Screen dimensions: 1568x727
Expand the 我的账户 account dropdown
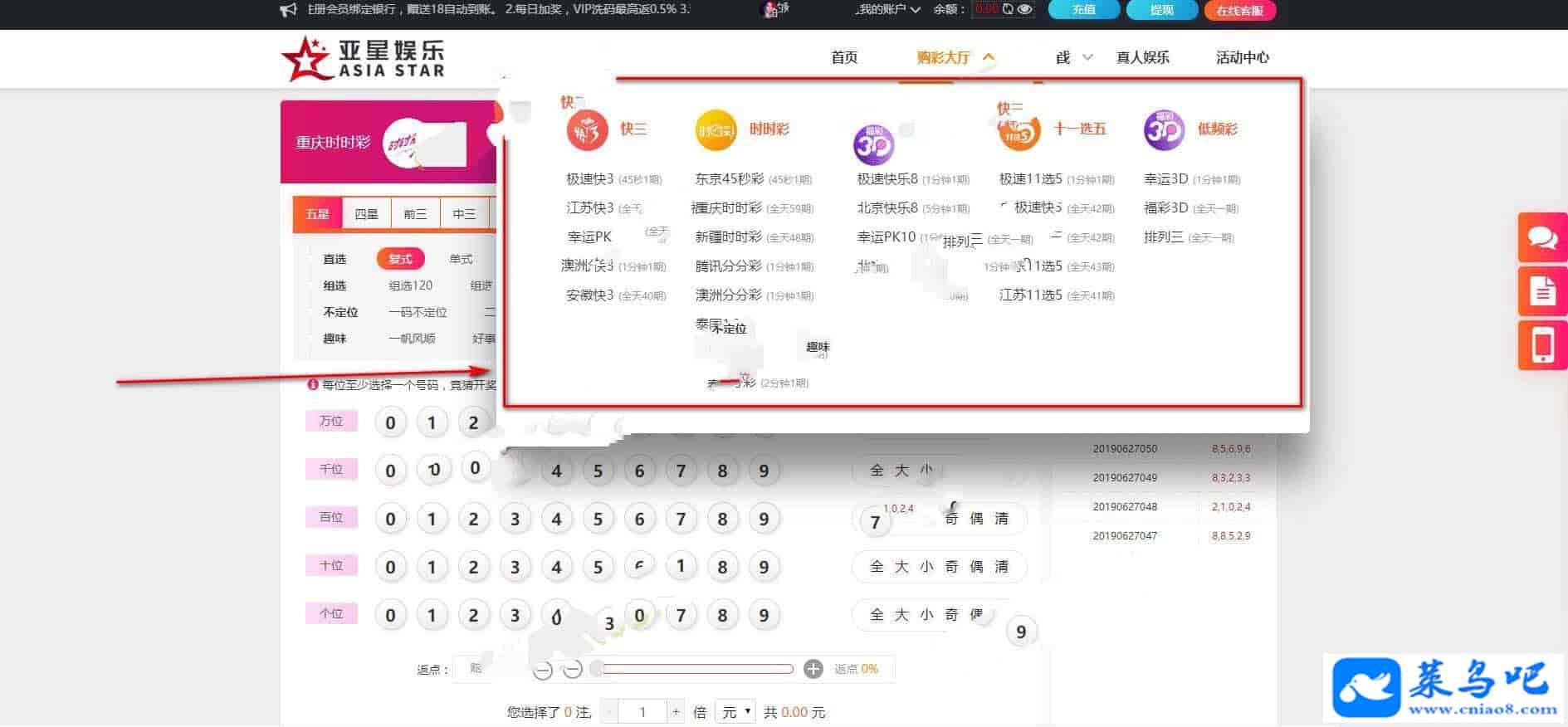pos(888,10)
